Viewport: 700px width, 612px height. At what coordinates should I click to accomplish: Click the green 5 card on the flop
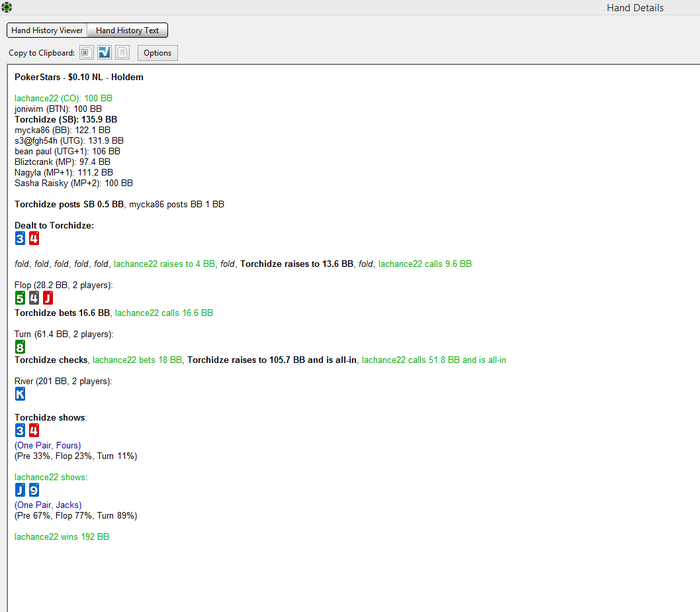pyautogui.click(x=20, y=298)
